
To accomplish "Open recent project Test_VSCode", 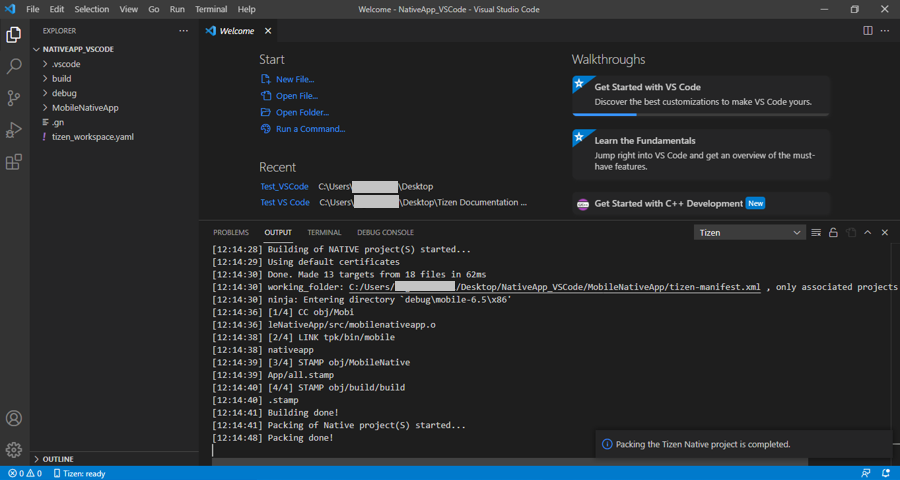I will (x=284, y=186).
